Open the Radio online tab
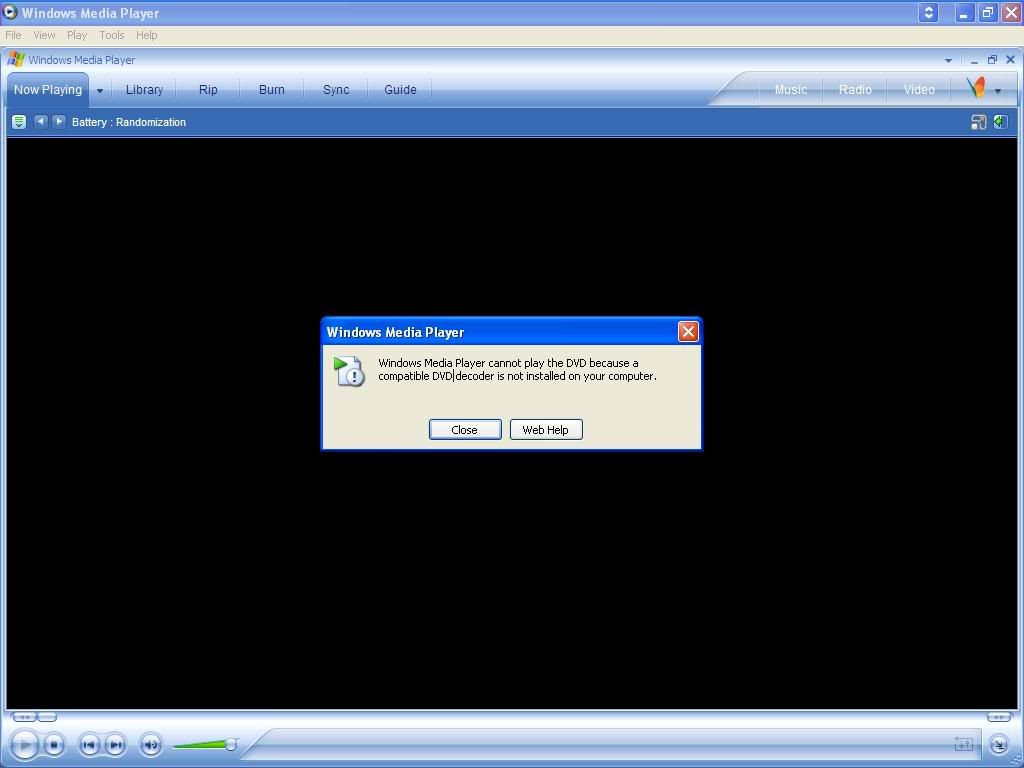 855,89
